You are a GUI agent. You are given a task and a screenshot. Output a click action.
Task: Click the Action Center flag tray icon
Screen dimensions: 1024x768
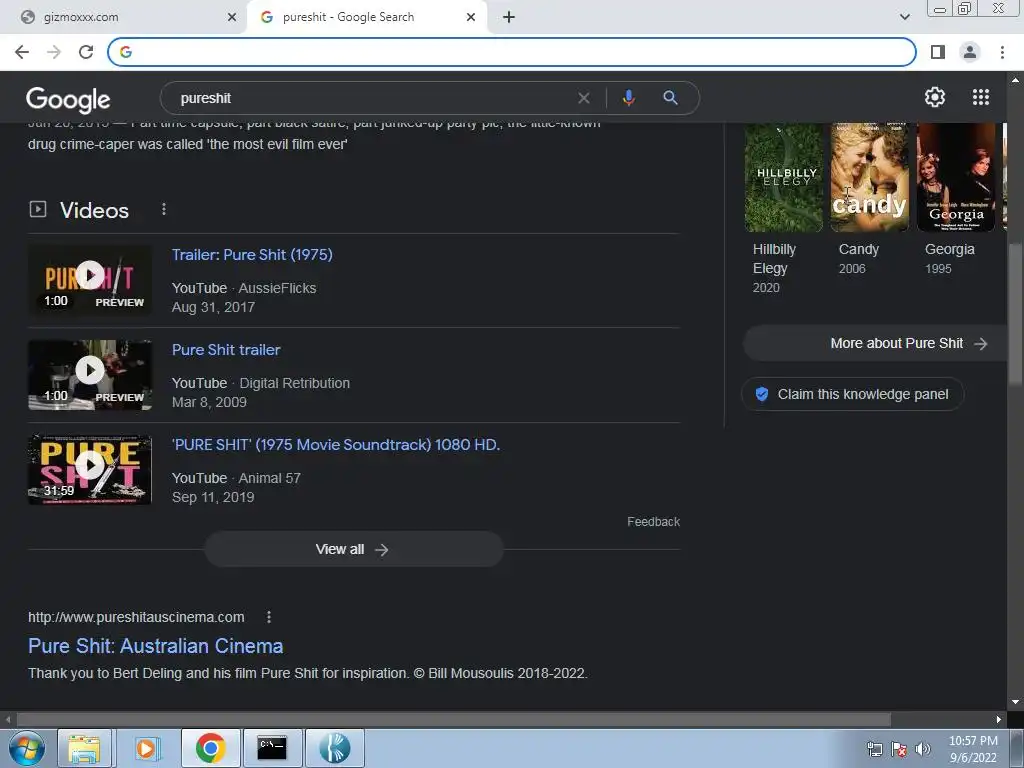899,749
